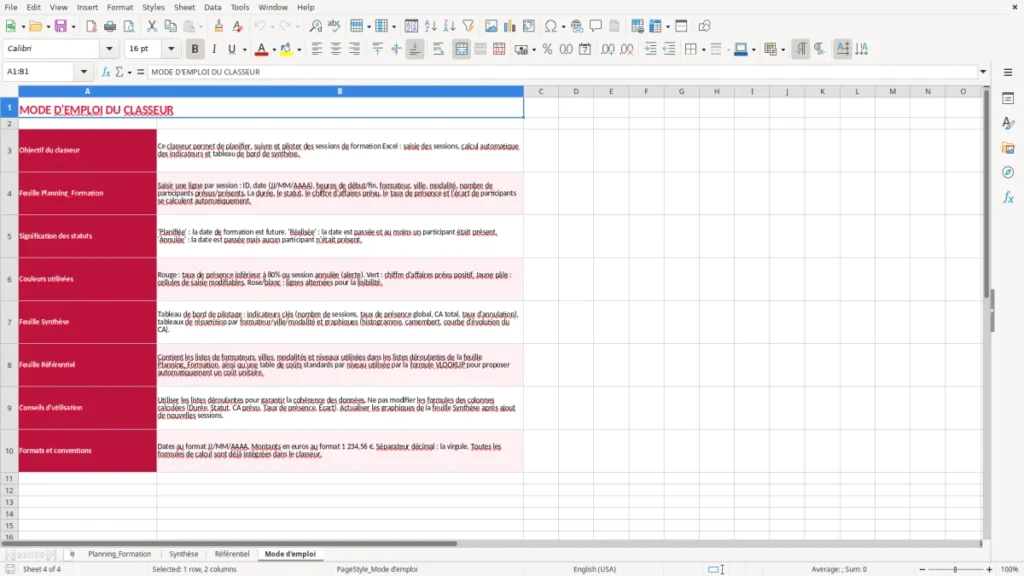Click the Copy icon
Viewport: 1024px width, 576px height.
tap(170, 26)
